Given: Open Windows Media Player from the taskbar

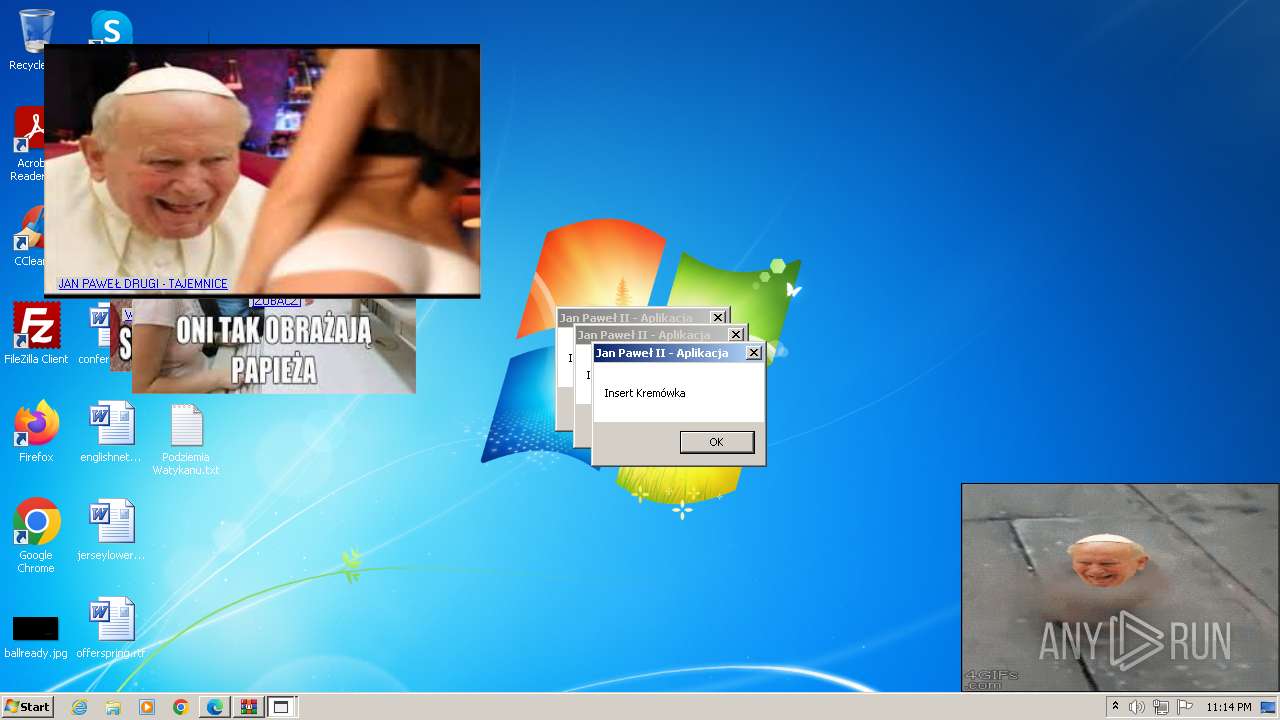Looking at the screenshot, I should [147, 707].
